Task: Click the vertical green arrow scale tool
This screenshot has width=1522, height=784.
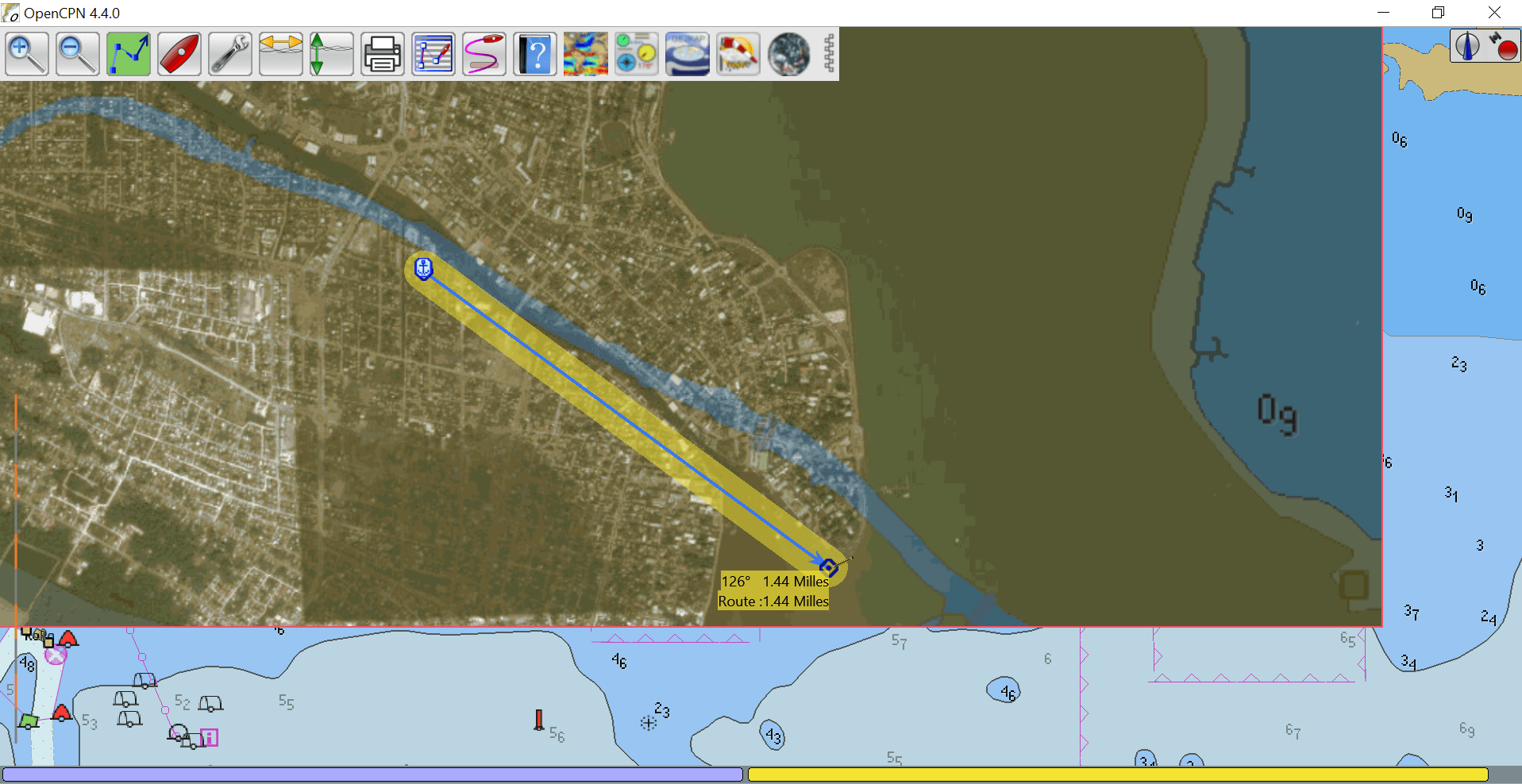Action: point(332,54)
